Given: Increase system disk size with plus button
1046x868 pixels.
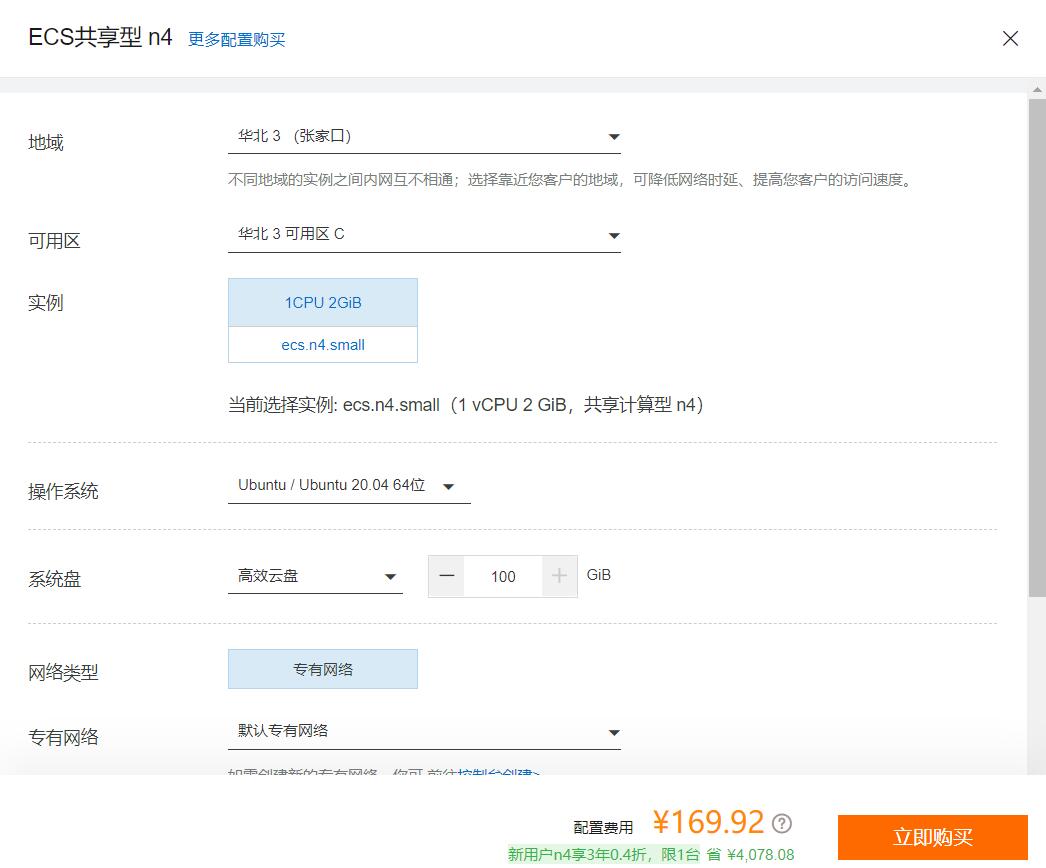Looking at the screenshot, I should (559, 576).
